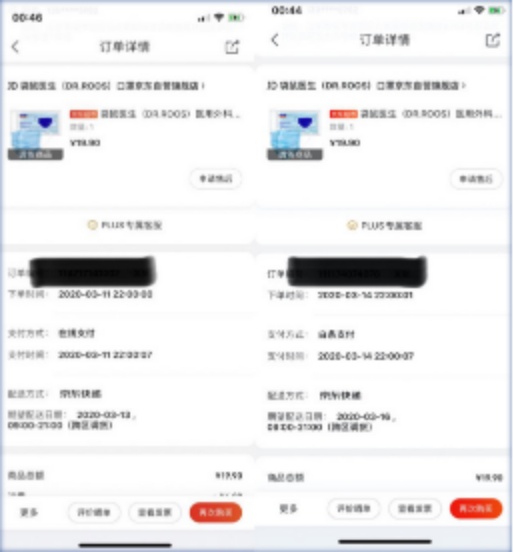This screenshot has width=514, height=552.
Task: Tap red 再次购买 button on left
Action: [x=216, y=512]
